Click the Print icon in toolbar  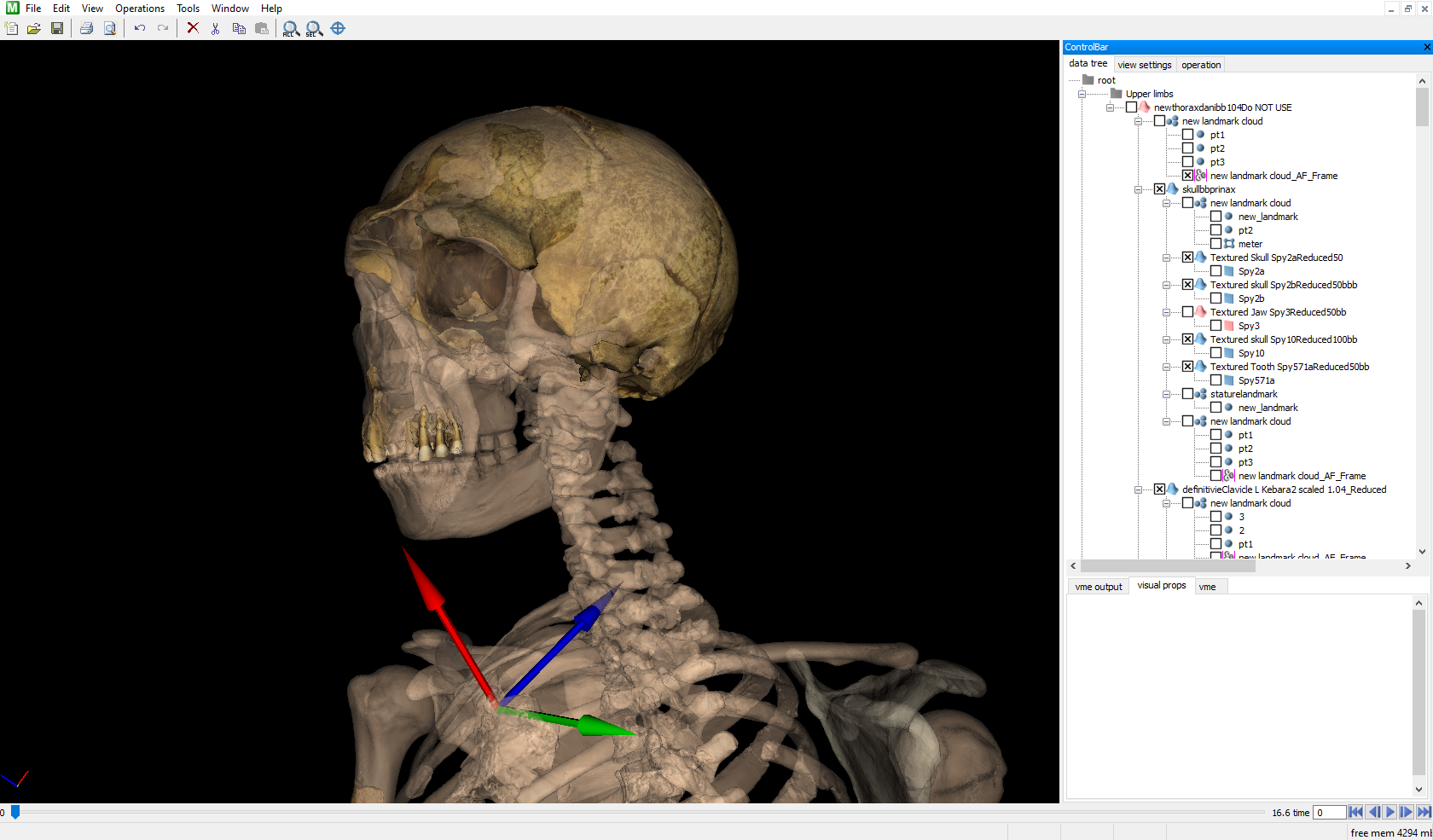coord(86,28)
